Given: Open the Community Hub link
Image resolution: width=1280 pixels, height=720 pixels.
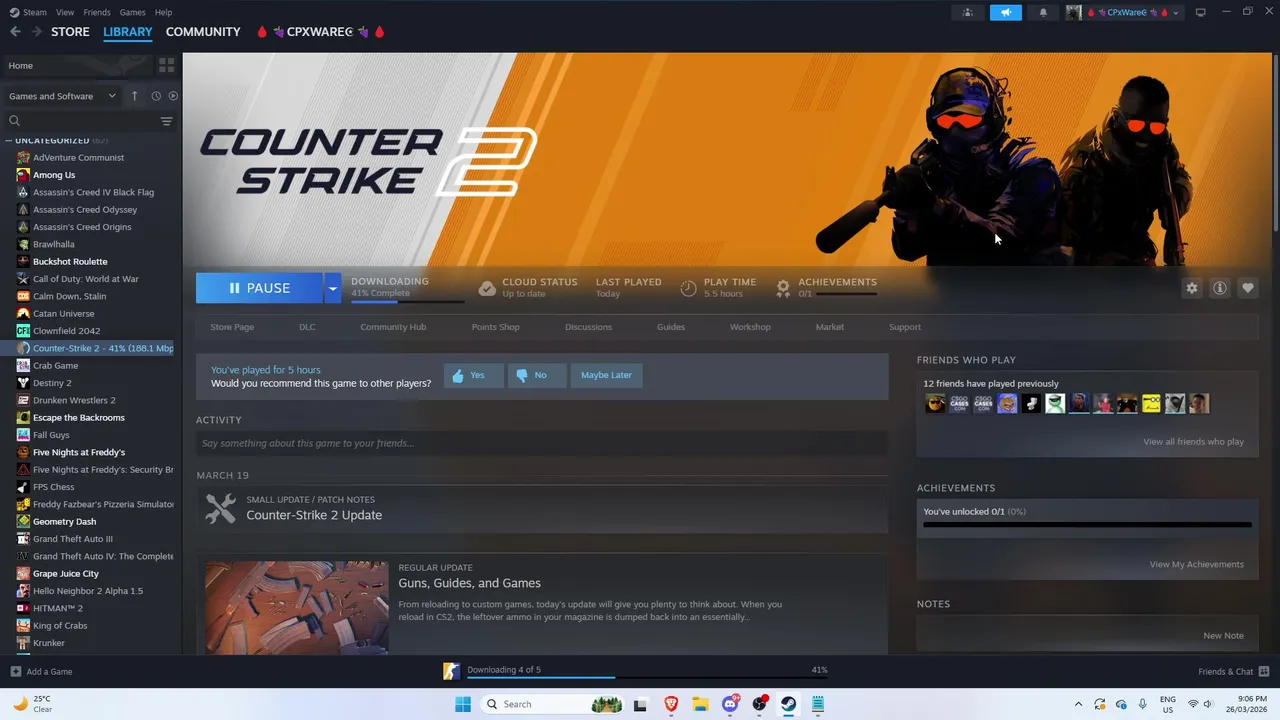Looking at the screenshot, I should coord(393,327).
